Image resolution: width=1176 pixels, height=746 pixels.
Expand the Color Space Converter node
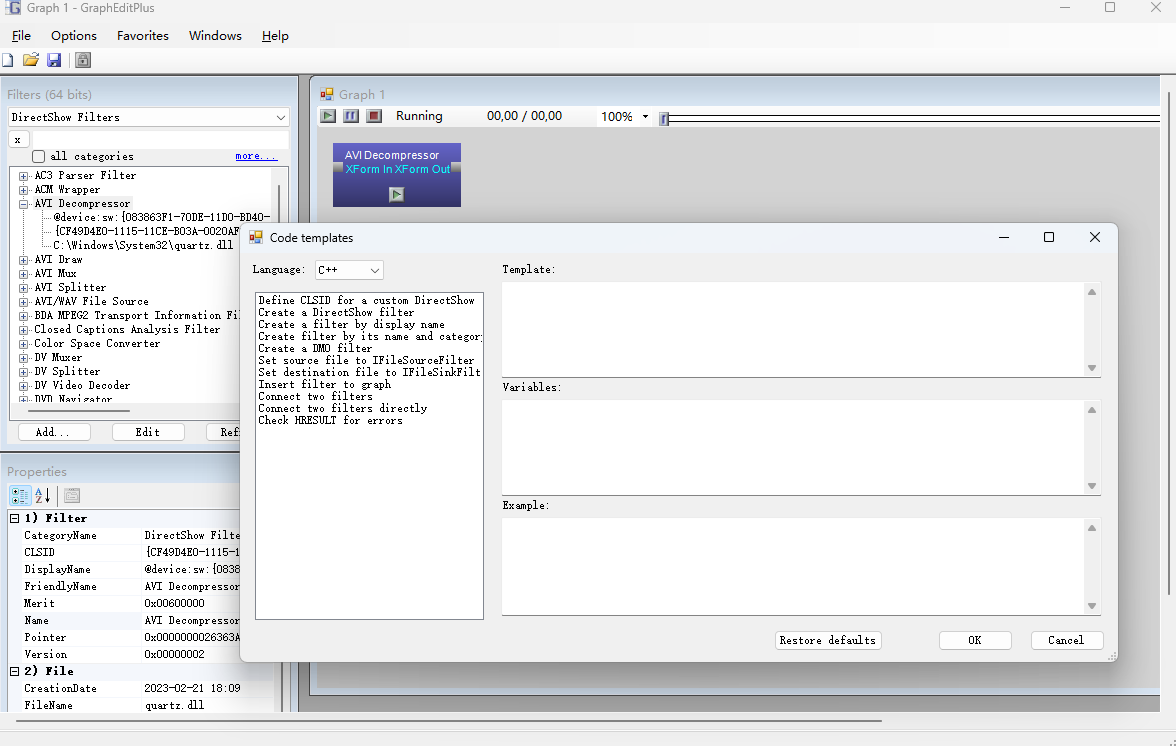[x=23, y=344]
